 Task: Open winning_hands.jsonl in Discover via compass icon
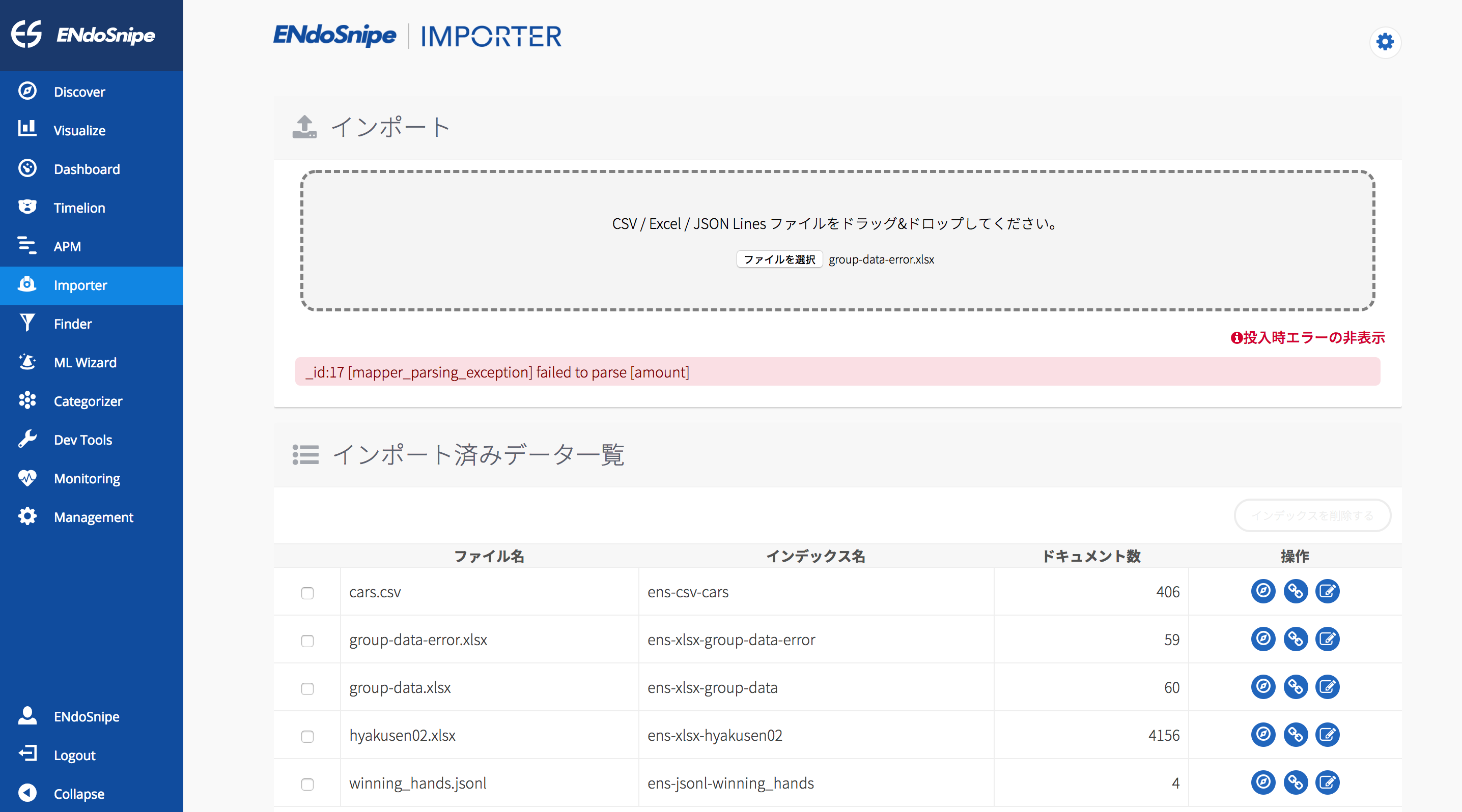click(x=1263, y=782)
